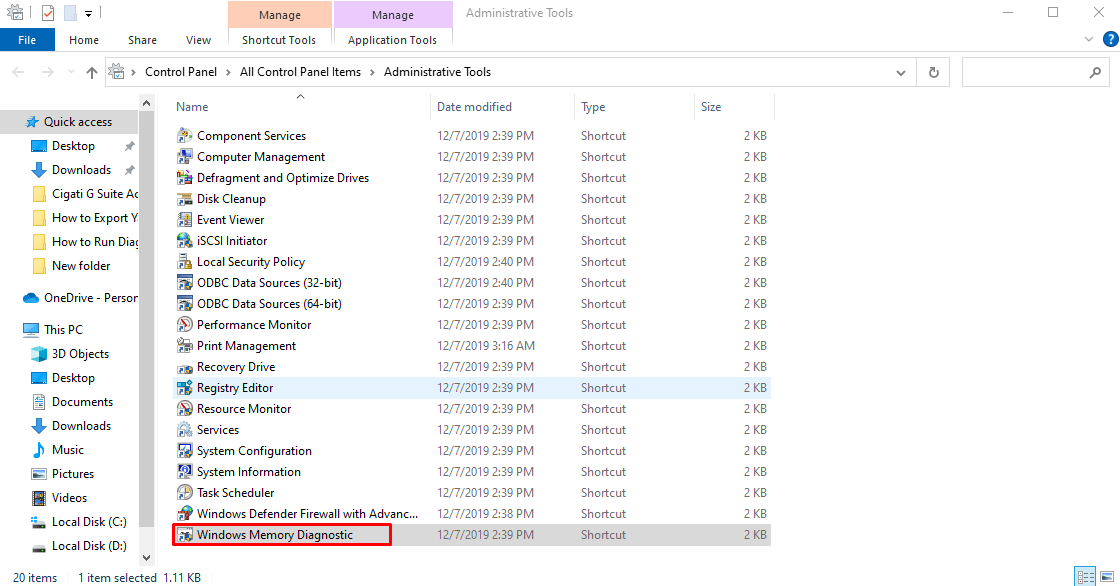Expand Control Panel breadcrumb chevron
Screen dimensions: 1120x586
pos(228,72)
